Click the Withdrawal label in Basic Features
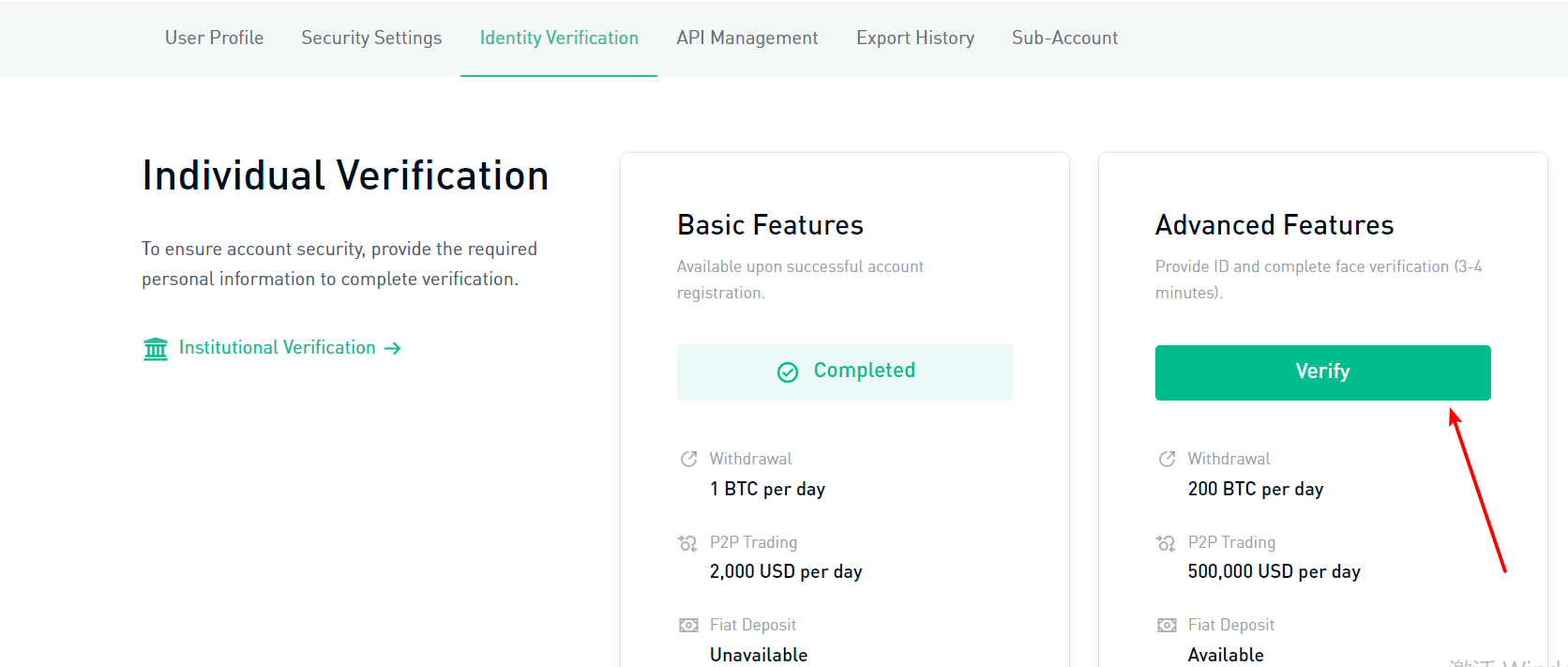Viewport: 1568px width, 667px height. point(750,459)
